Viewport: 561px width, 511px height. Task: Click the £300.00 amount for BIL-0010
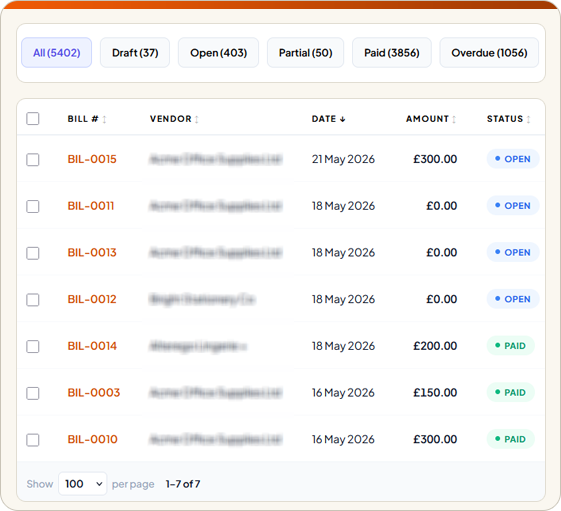tap(435, 439)
